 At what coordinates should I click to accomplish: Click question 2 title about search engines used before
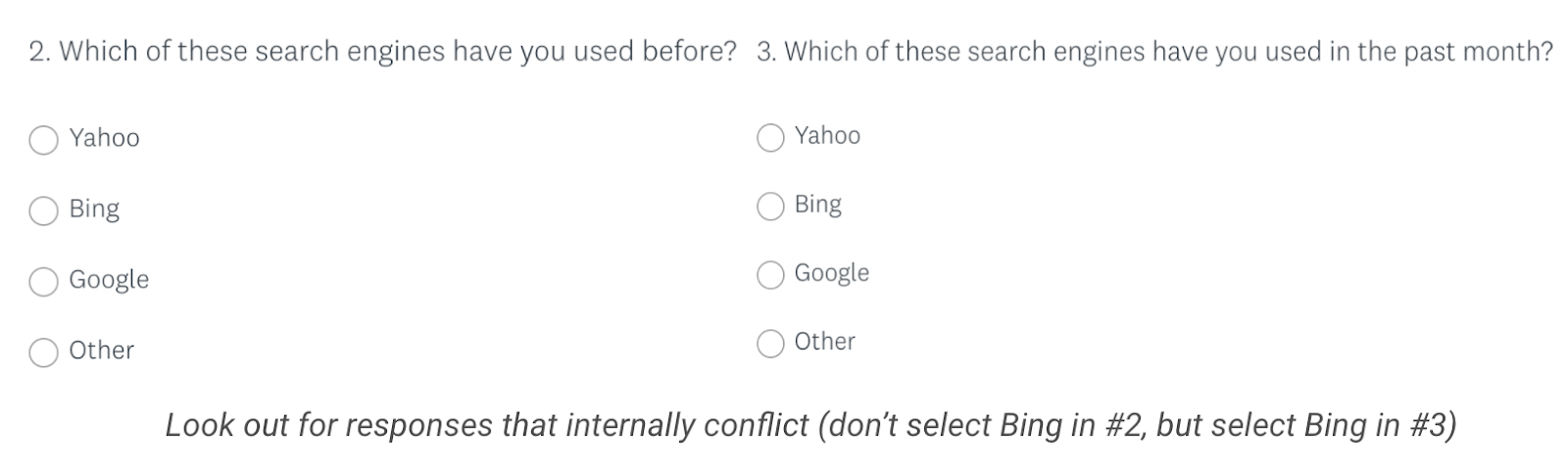click(382, 52)
